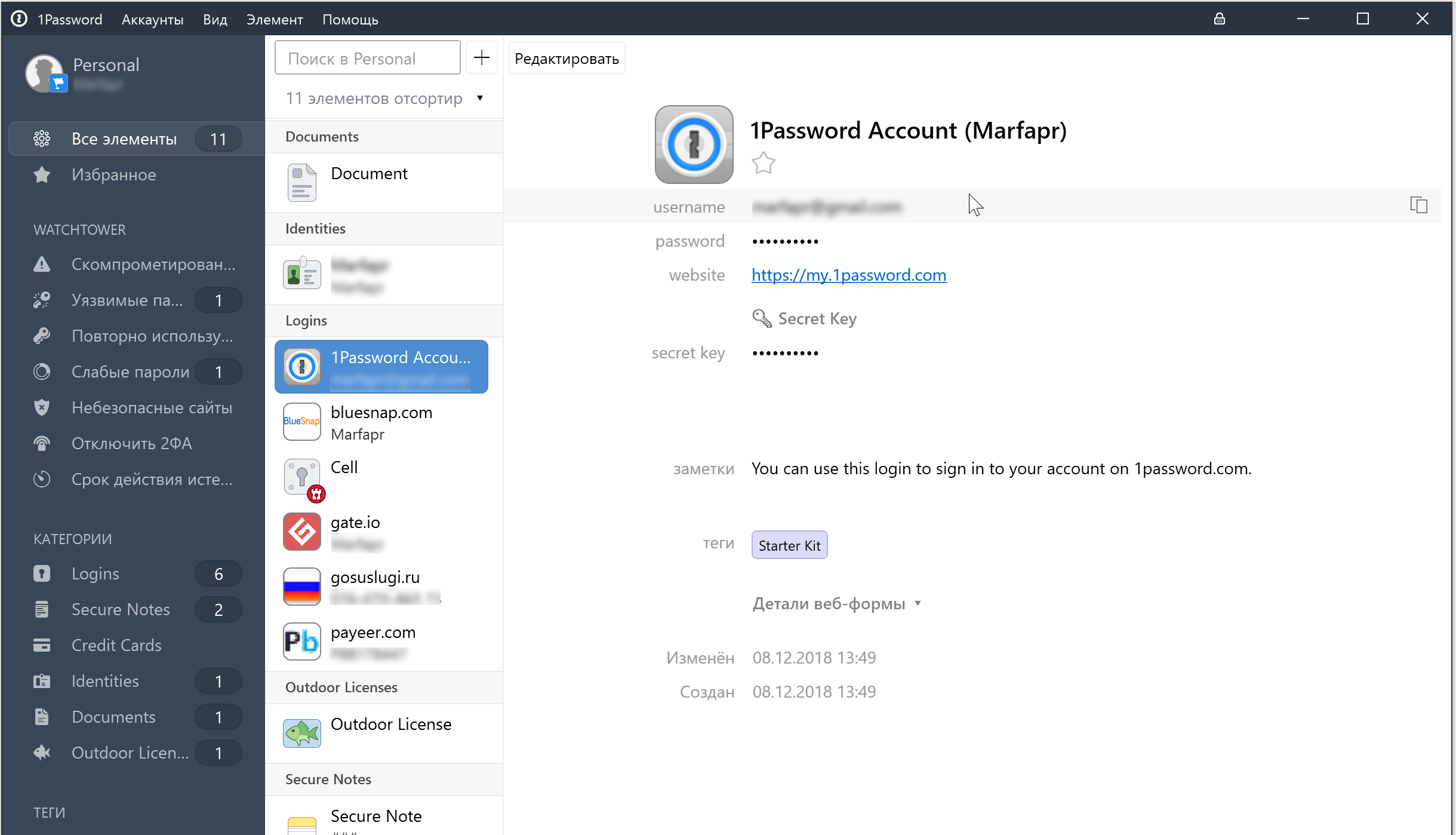Open Compromised Logins warning icon item
Viewport: 1456px width, 835px height.
[42, 264]
